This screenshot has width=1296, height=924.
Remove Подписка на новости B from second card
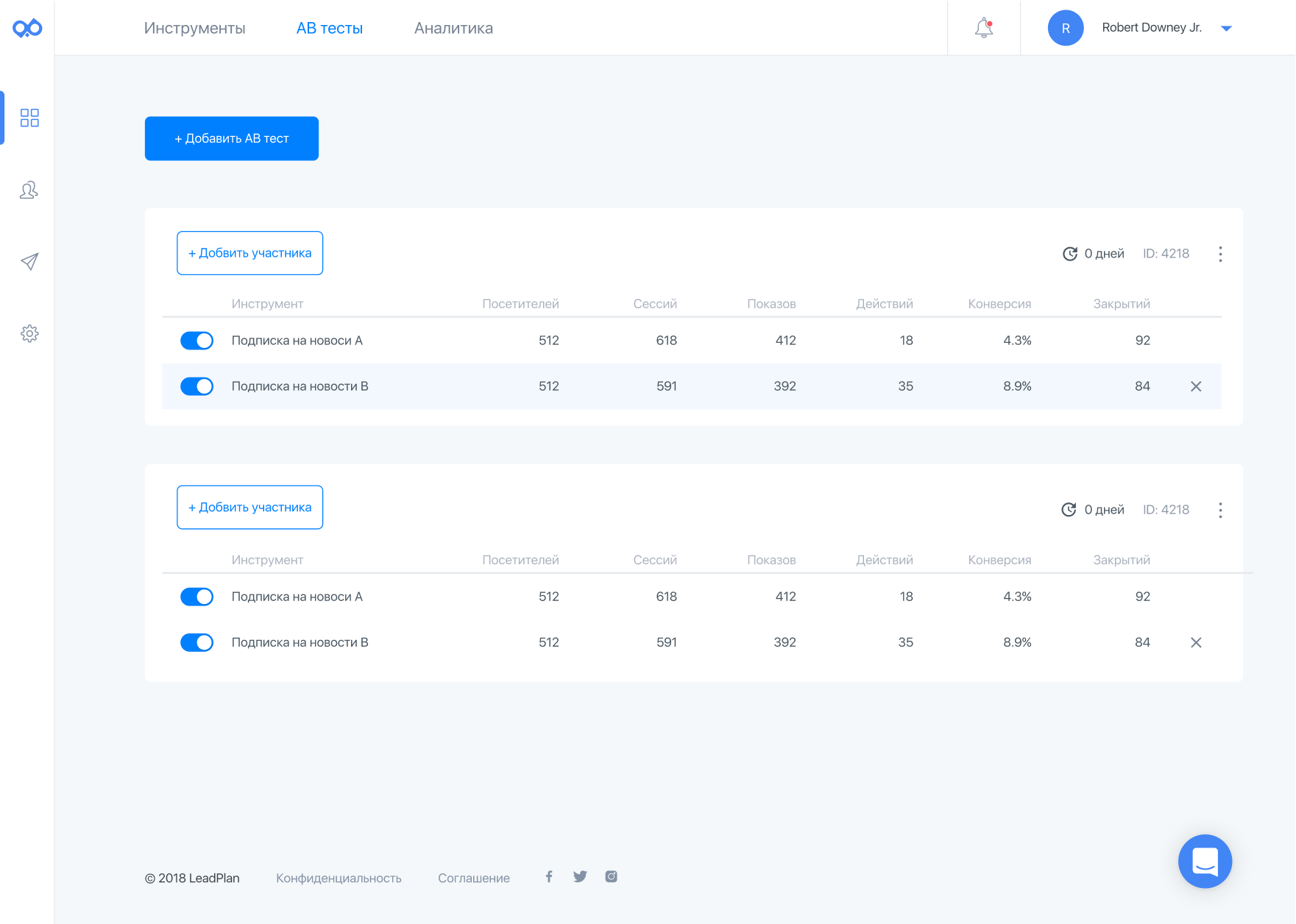tap(1196, 642)
